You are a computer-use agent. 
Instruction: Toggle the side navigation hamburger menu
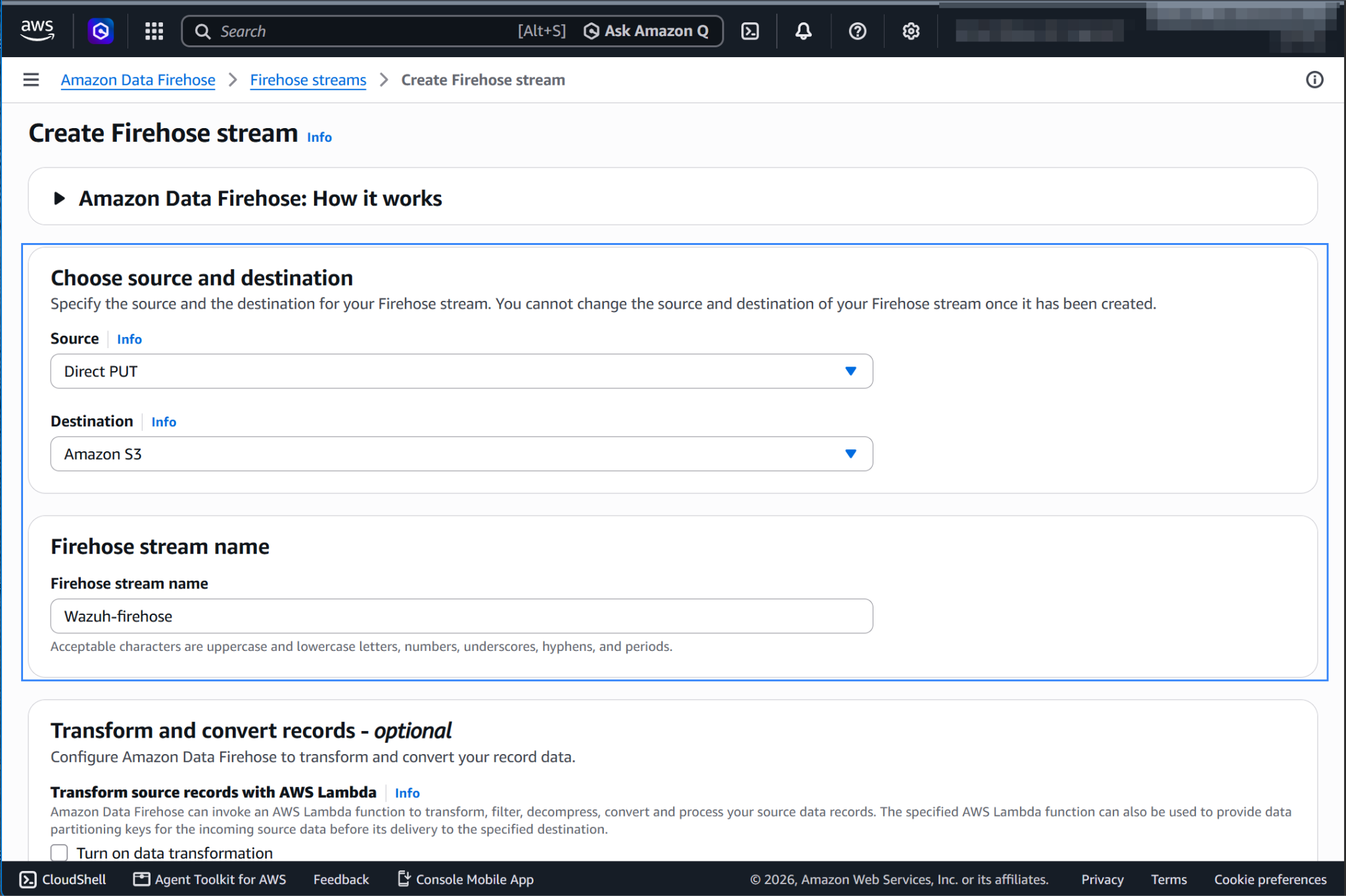[31, 79]
